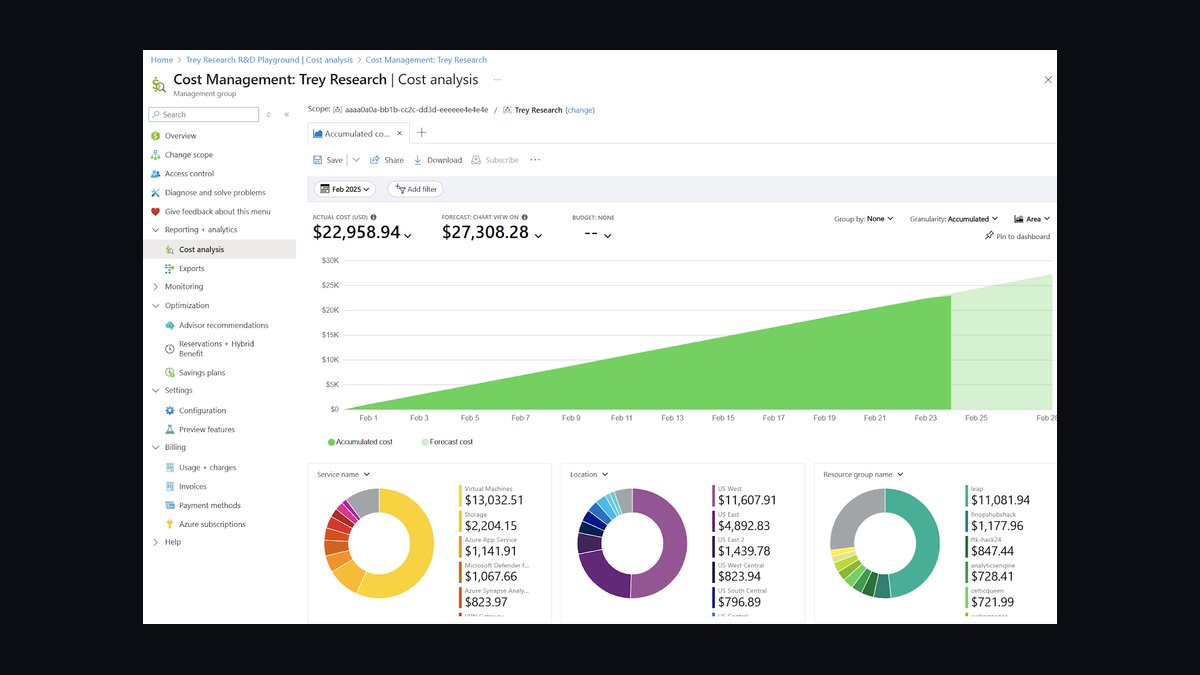
Task: Click the Pin to dashboard icon
Action: click(989, 236)
